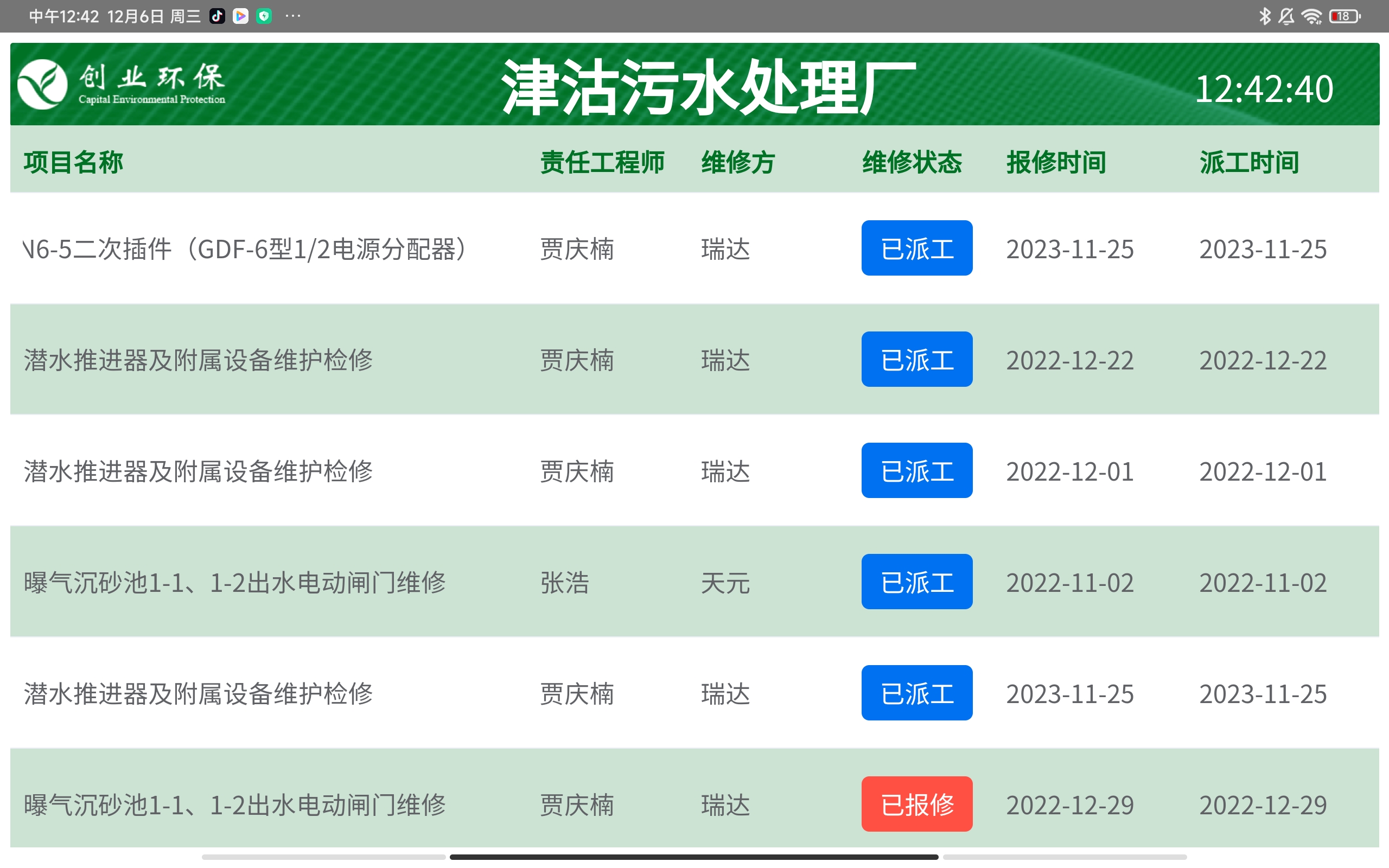Tap the video player notification icon
Image resolution: width=1389 pixels, height=868 pixels.
point(240,16)
